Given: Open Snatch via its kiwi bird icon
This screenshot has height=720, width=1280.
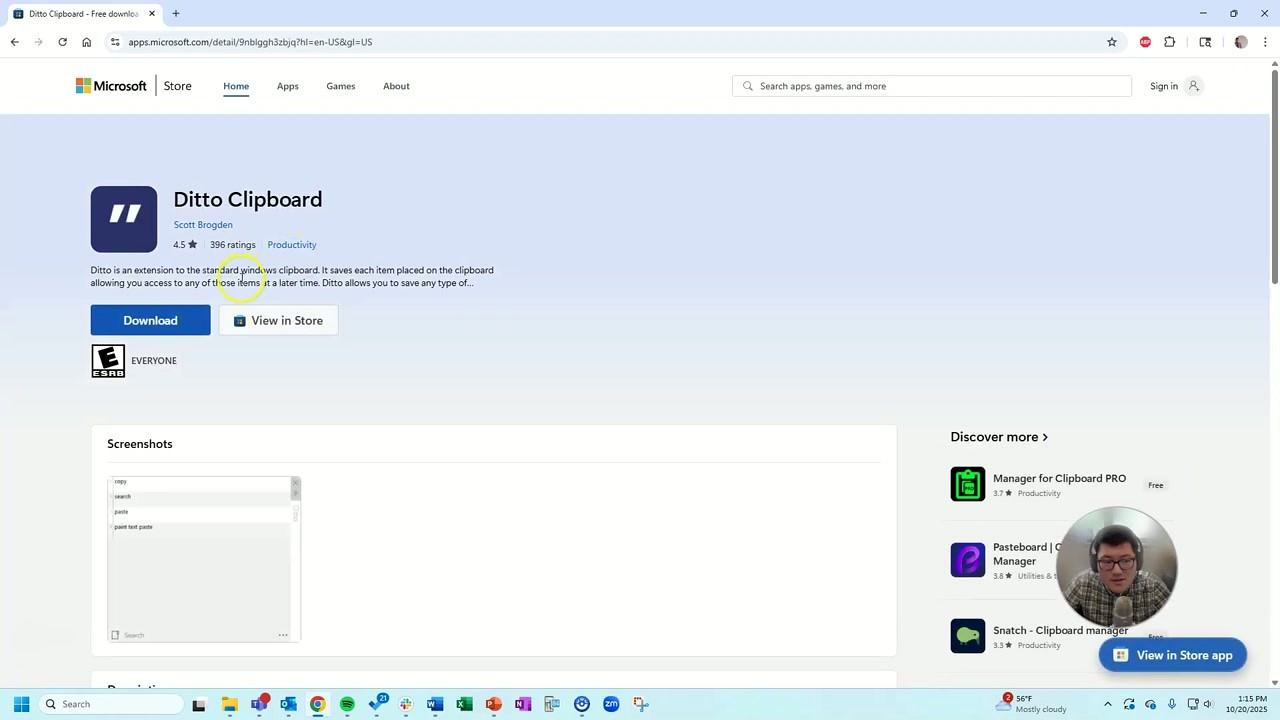Looking at the screenshot, I should coord(967,635).
